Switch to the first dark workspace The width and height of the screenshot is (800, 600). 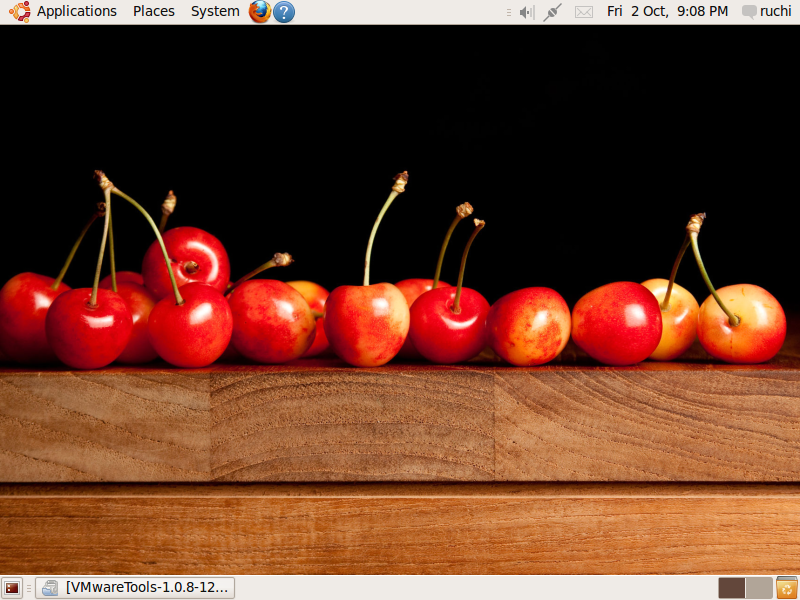point(732,588)
